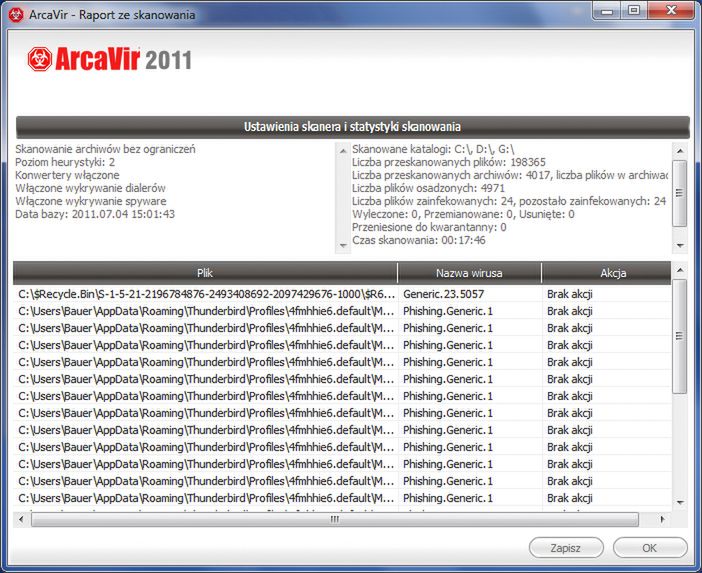
Task: Click the Generic.23.5057 virus name
Action: (x=443, y=294)
